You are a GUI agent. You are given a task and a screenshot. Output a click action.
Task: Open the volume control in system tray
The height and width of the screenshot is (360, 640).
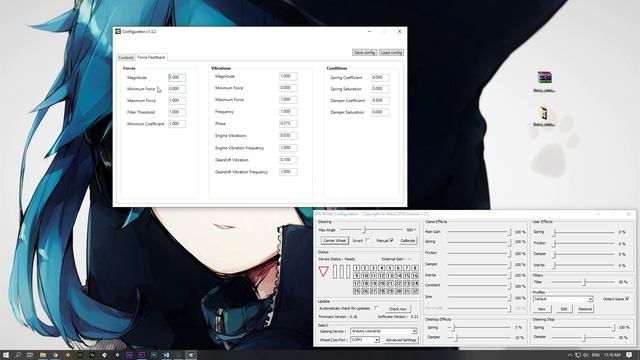pyautogui.click(x=586, y=355)
